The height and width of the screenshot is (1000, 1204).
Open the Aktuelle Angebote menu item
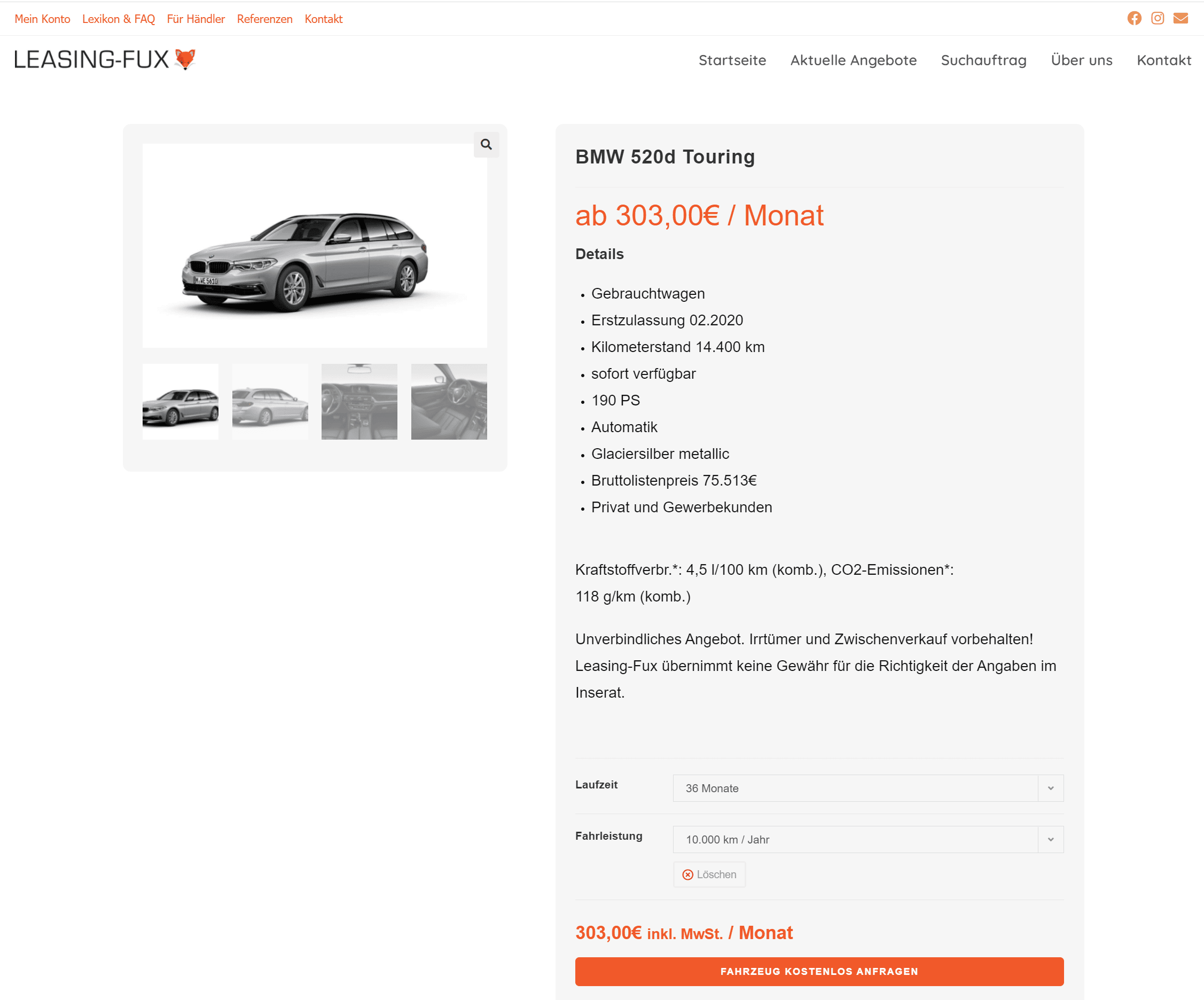click(853, 60)
